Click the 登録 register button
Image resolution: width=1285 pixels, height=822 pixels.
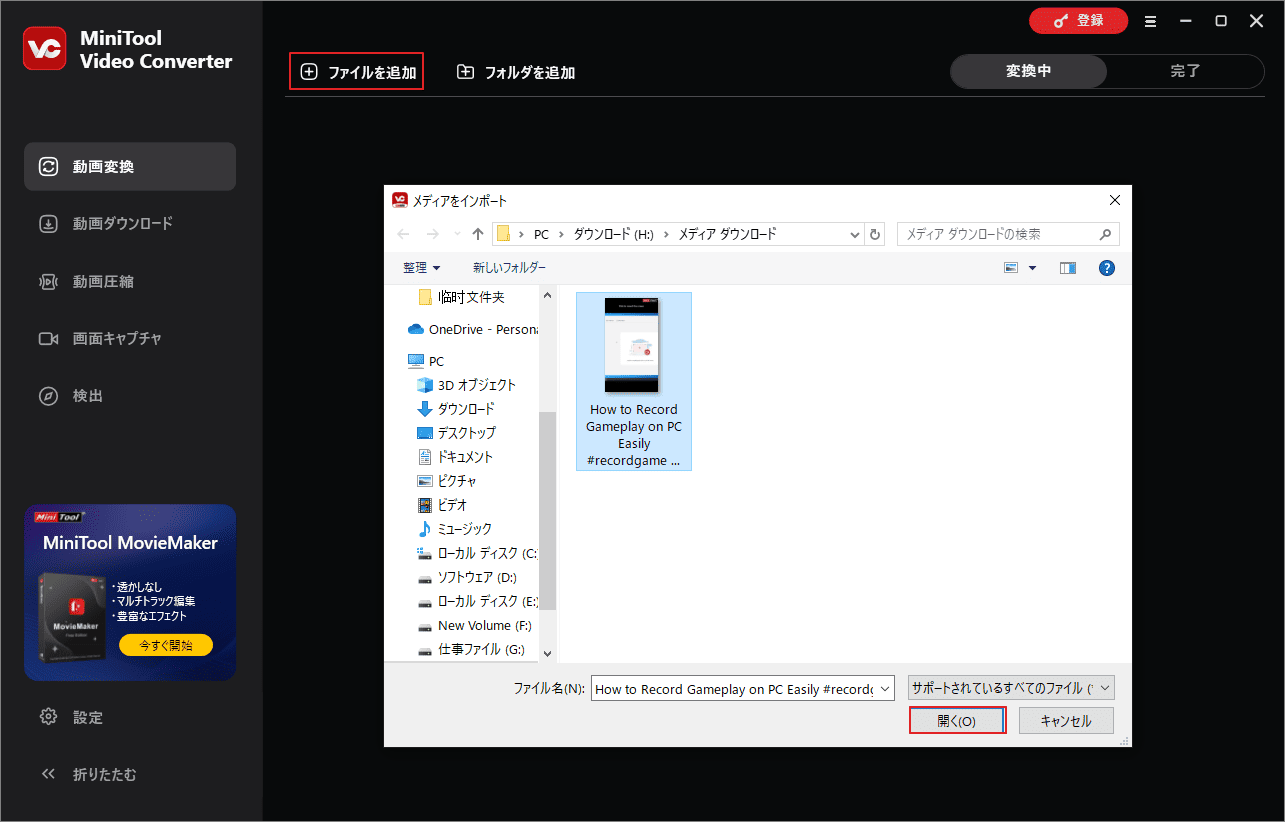pos(1078,20)
